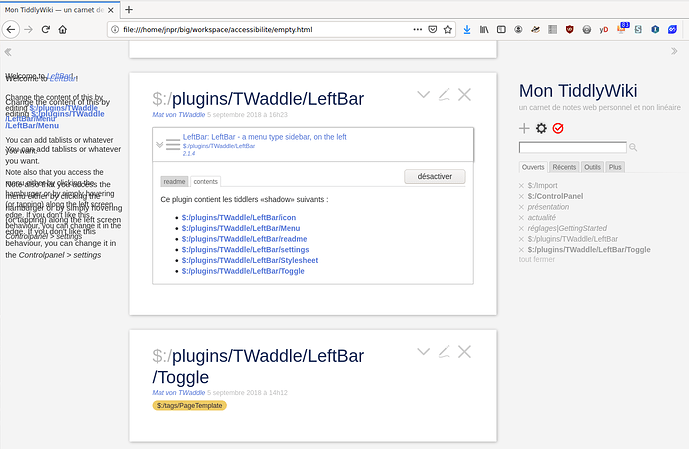
Task: Click the search magnifier icon
Action: (633, 147)
